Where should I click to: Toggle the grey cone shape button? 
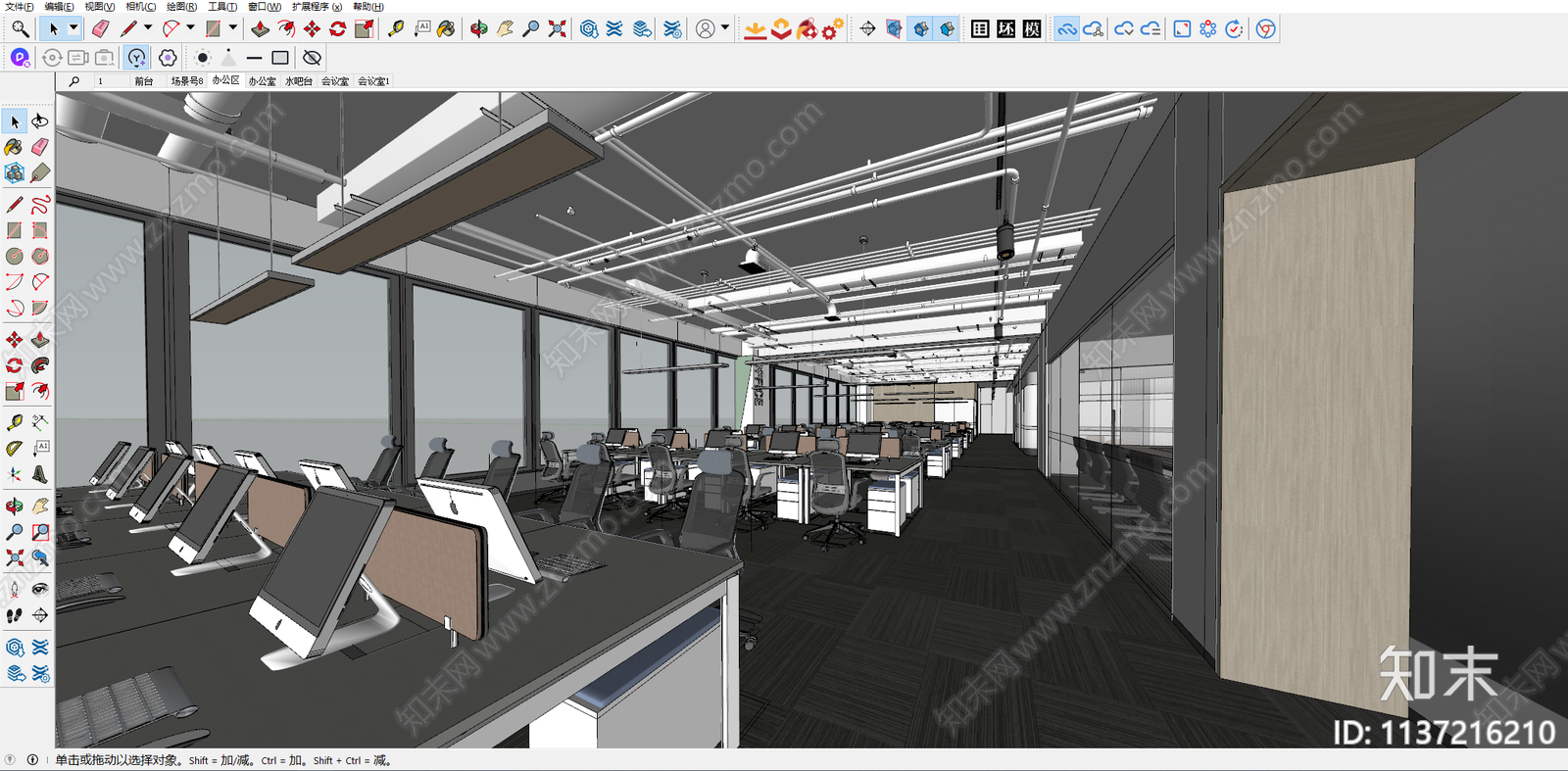228,58
